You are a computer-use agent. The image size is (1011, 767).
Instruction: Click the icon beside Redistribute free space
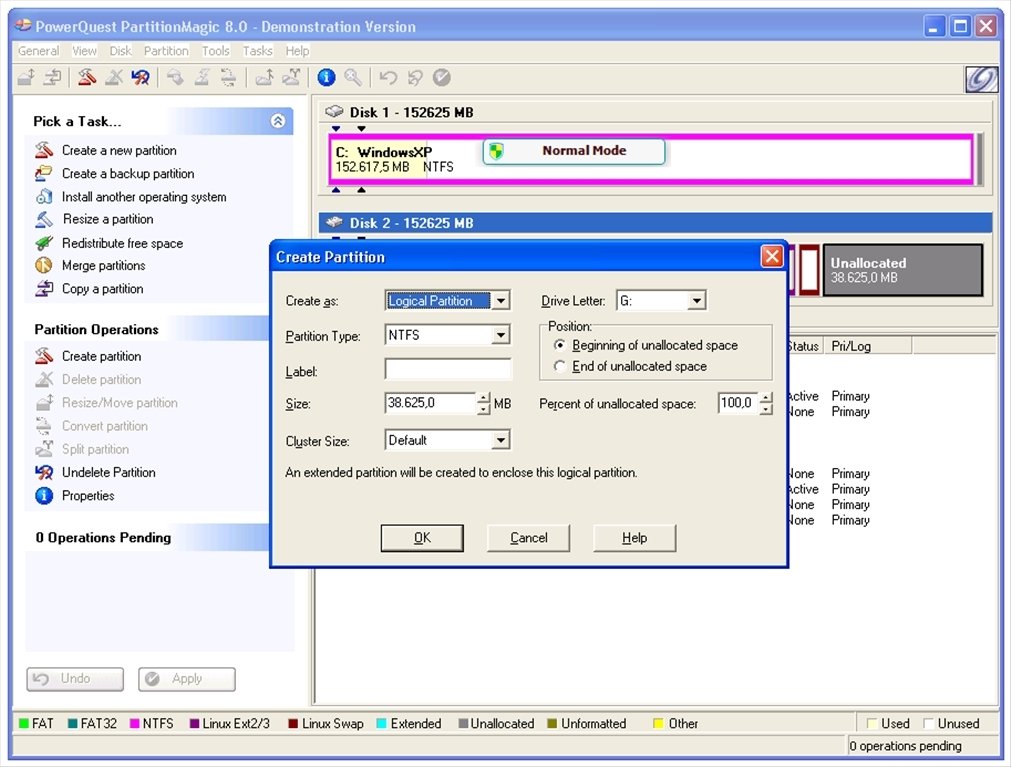pos(44,243)
